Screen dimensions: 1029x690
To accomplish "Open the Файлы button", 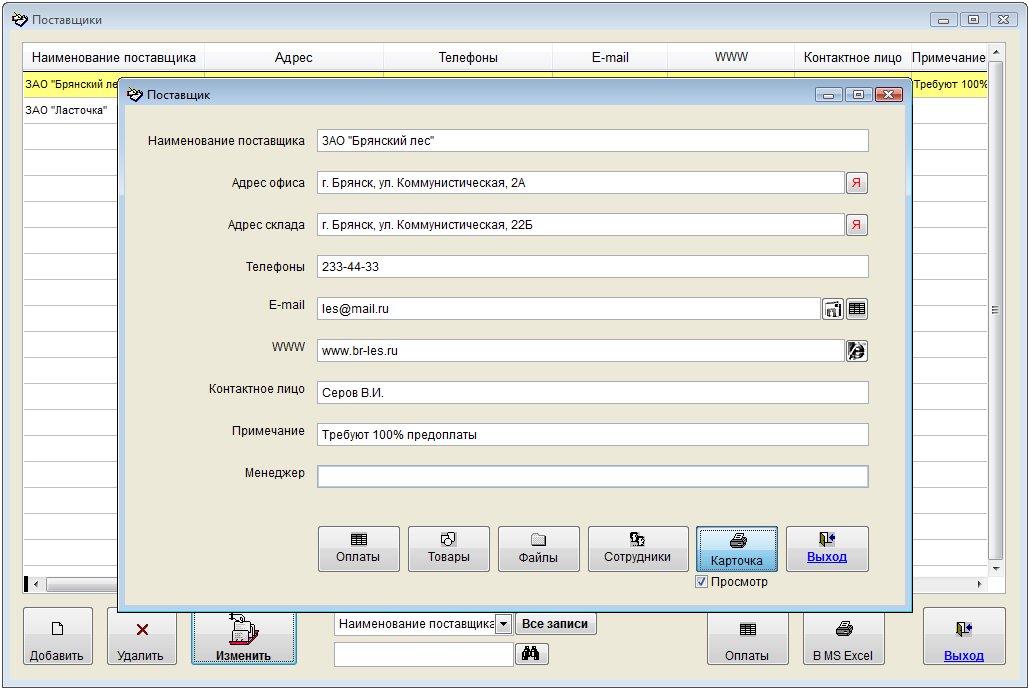I will point(539,549).
